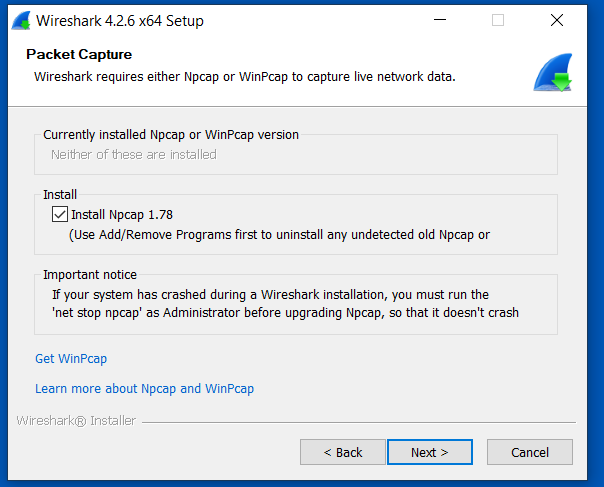Click the 'Important notice' group label
Image resolution: width=604 pixels, height=487 pixels.
pyautogui.click(x=90, y=275)
